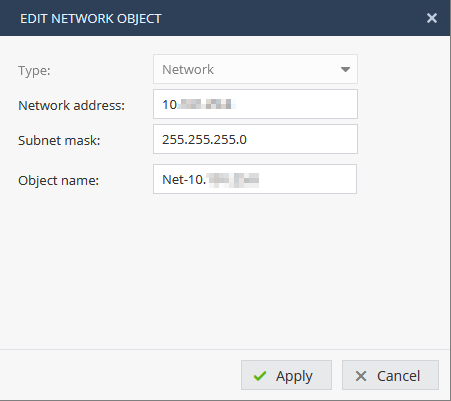451x401 pixels.
Task: Click the Type dropdown arrow
Action: pos(345,70)
